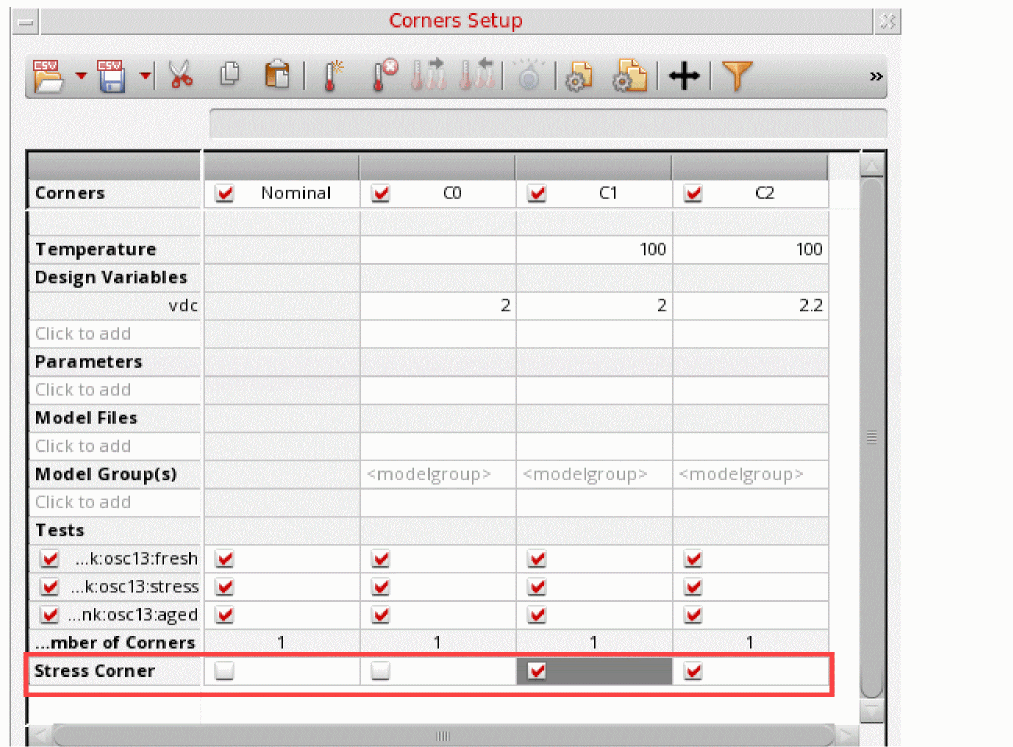Image resolution: width=1013 pixels, height=747 pixels.
Task: Click the Paste clipboard icon
Action: click(277, 74)
